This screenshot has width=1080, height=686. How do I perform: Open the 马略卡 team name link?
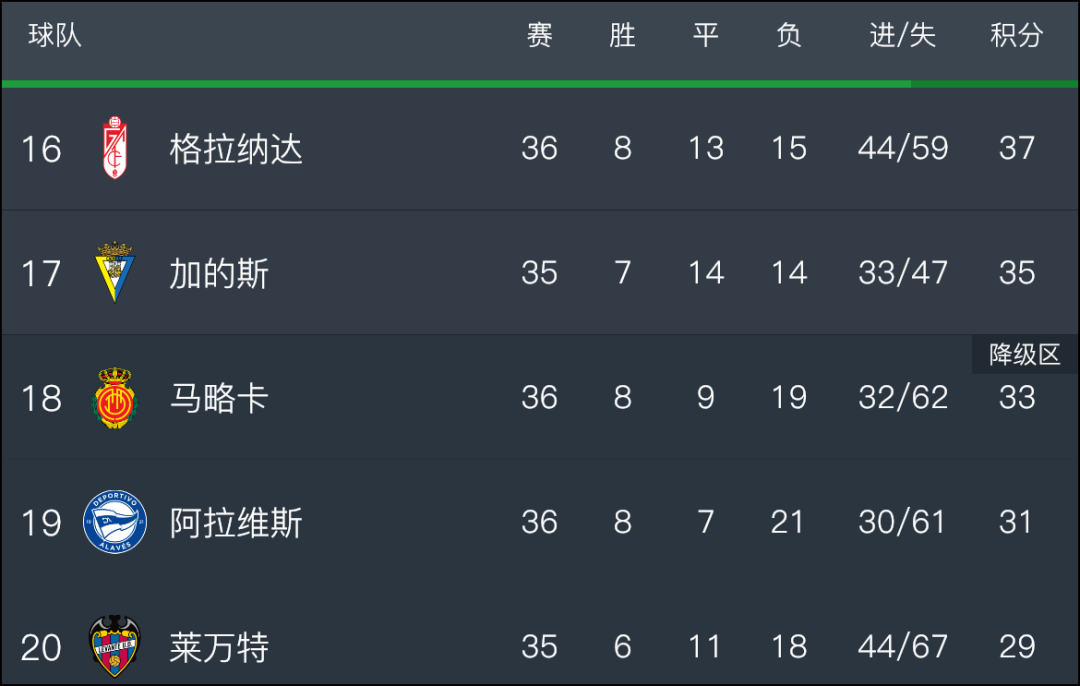coord(219,398)
